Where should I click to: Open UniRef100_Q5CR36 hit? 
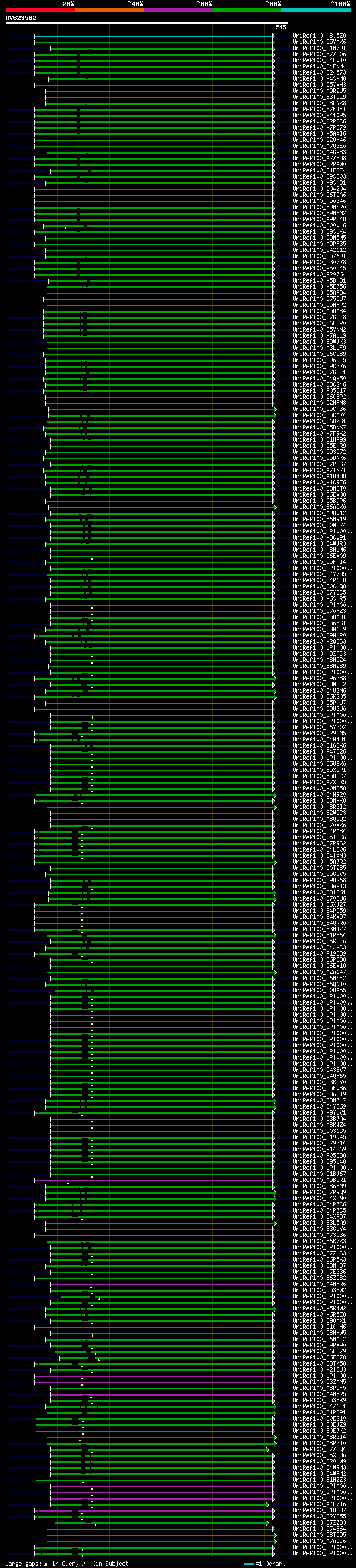click(x=319, y=409)
